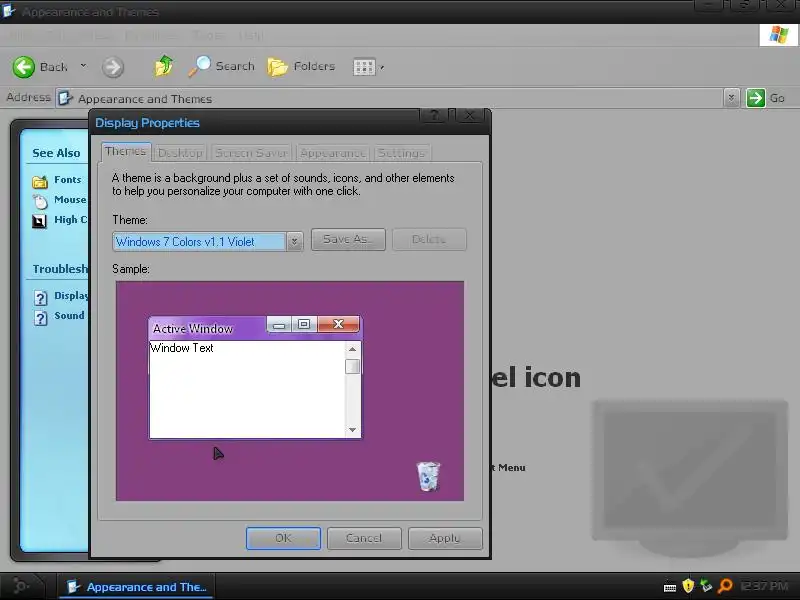Click the Display troubleshooter help icon
The width and height of the screenshot is (800, 600).
click(x=40, y=297)
